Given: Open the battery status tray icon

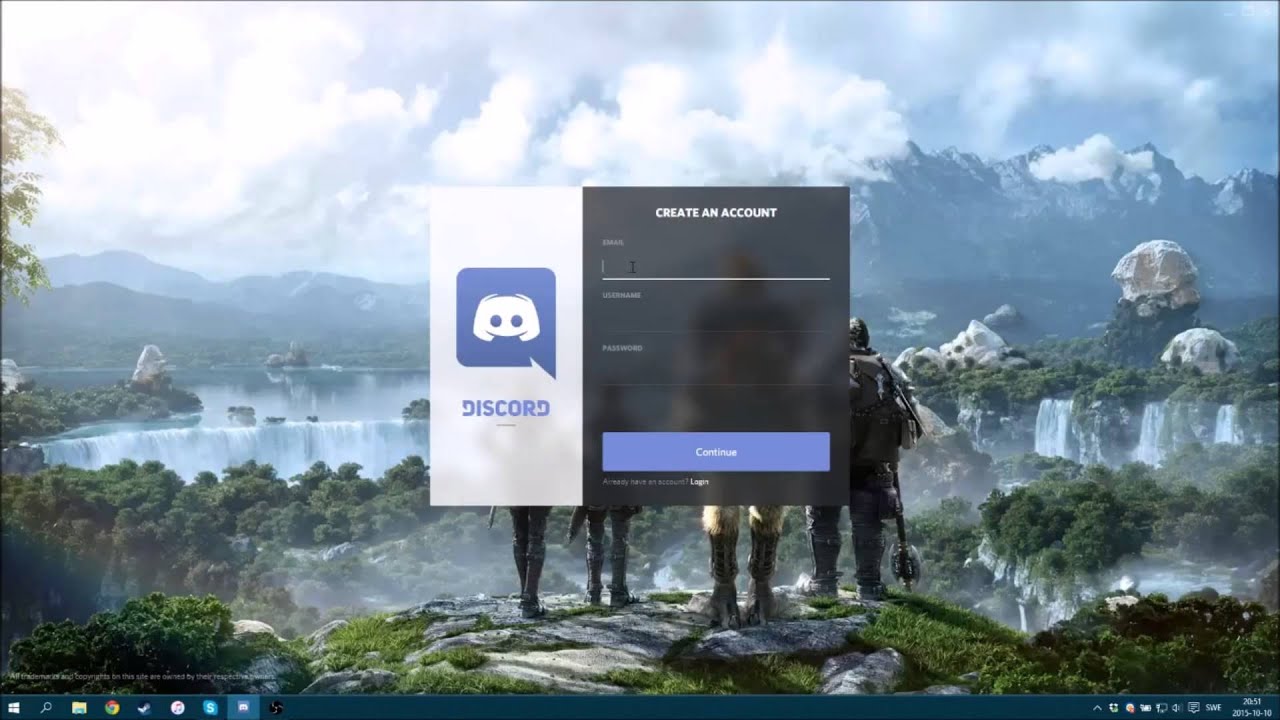Looking at the screenshot, I should point(1146,708).
